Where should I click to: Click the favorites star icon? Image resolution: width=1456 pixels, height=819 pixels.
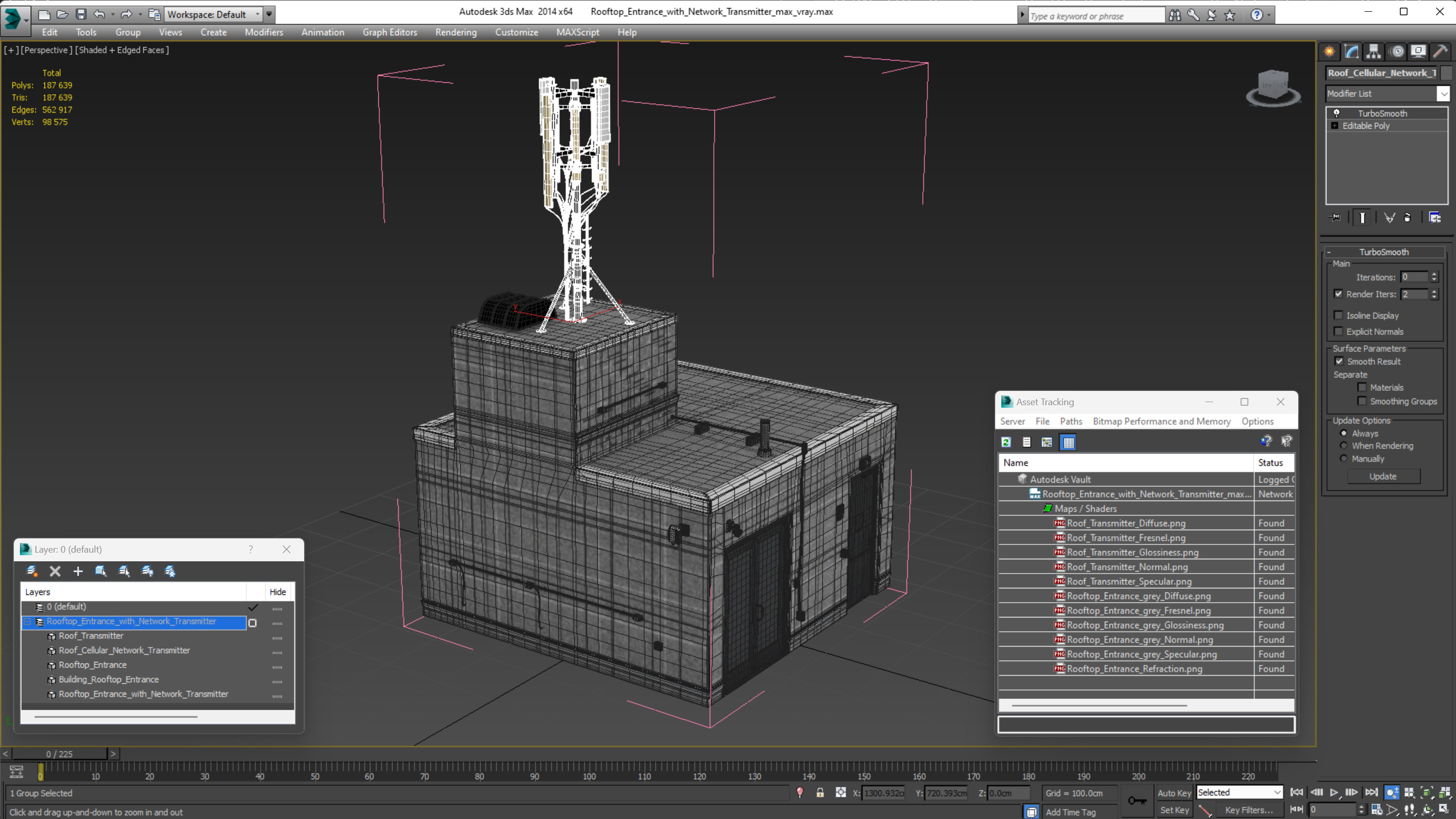tap(1229, 15)
